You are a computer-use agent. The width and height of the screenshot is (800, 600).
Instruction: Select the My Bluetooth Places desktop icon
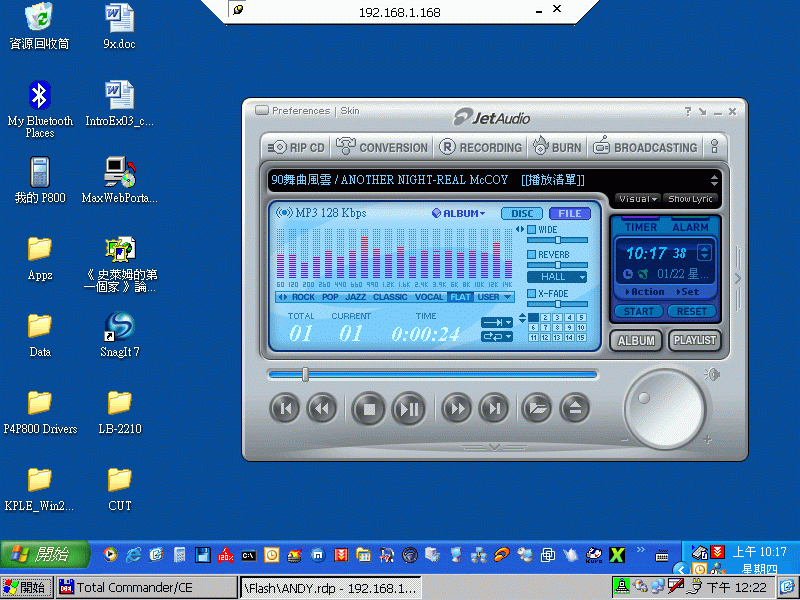pos(40,109)
